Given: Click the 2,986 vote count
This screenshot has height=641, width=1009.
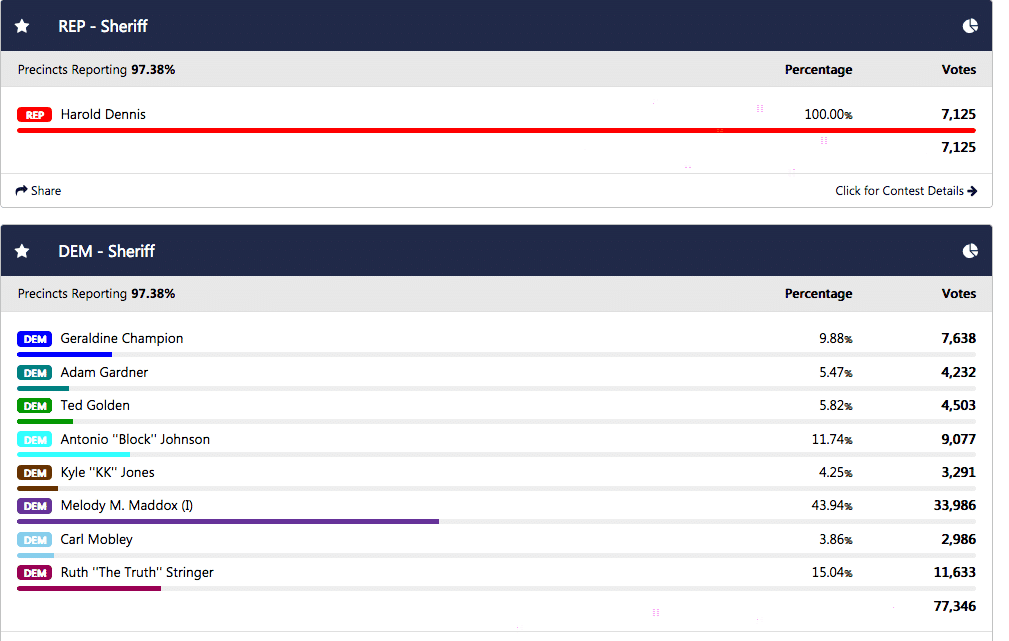Looking at the screenshot, I should click(x=958, y=539).
